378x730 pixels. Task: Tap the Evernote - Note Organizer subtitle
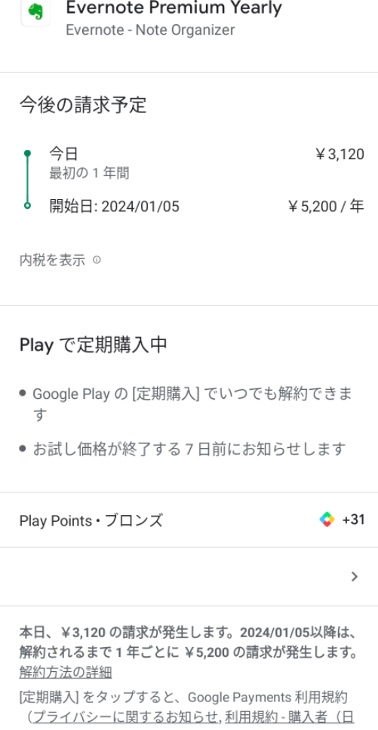[x=150, y=30]
